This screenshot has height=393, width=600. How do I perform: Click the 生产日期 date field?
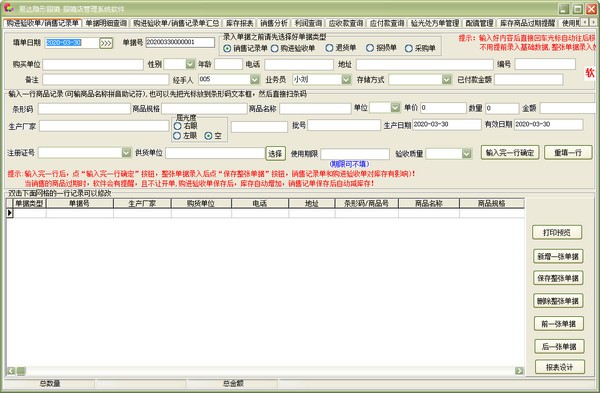pyautogui.click(x=447, y=124)
